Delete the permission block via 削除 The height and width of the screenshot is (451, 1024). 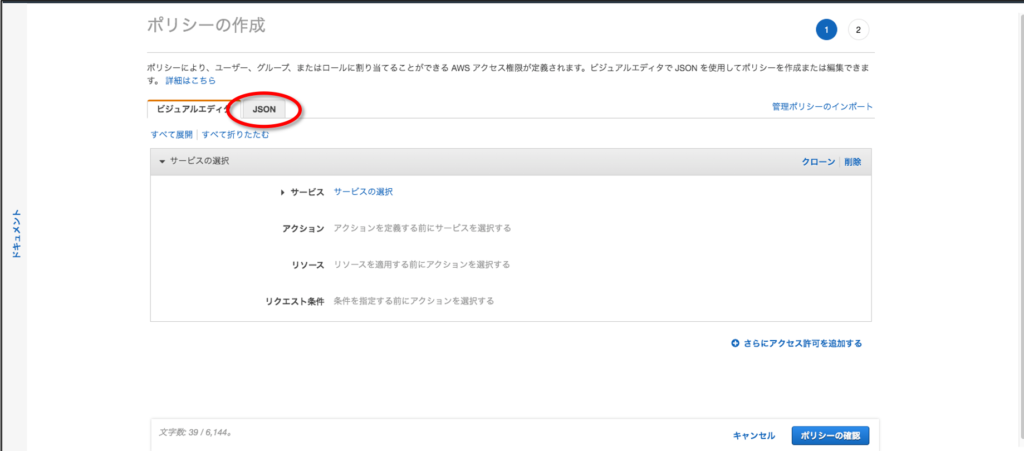(x=852, y=161)
